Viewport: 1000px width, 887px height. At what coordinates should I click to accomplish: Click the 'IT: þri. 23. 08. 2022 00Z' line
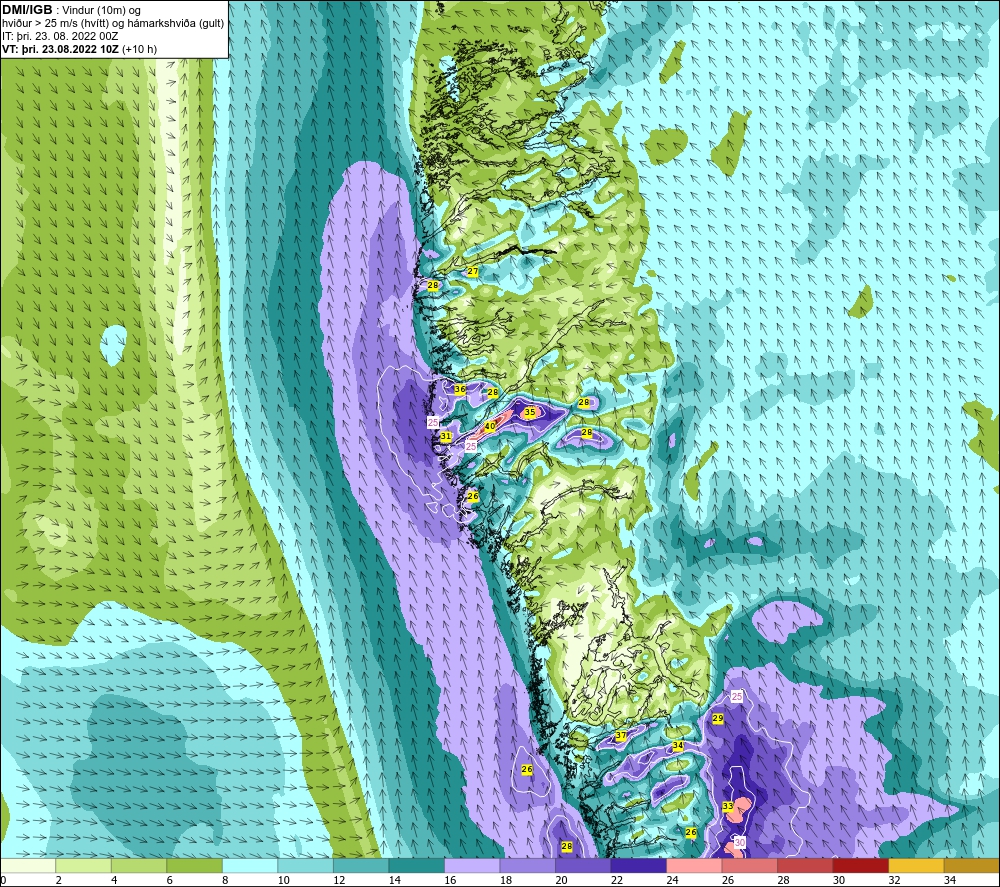[60, 36]
